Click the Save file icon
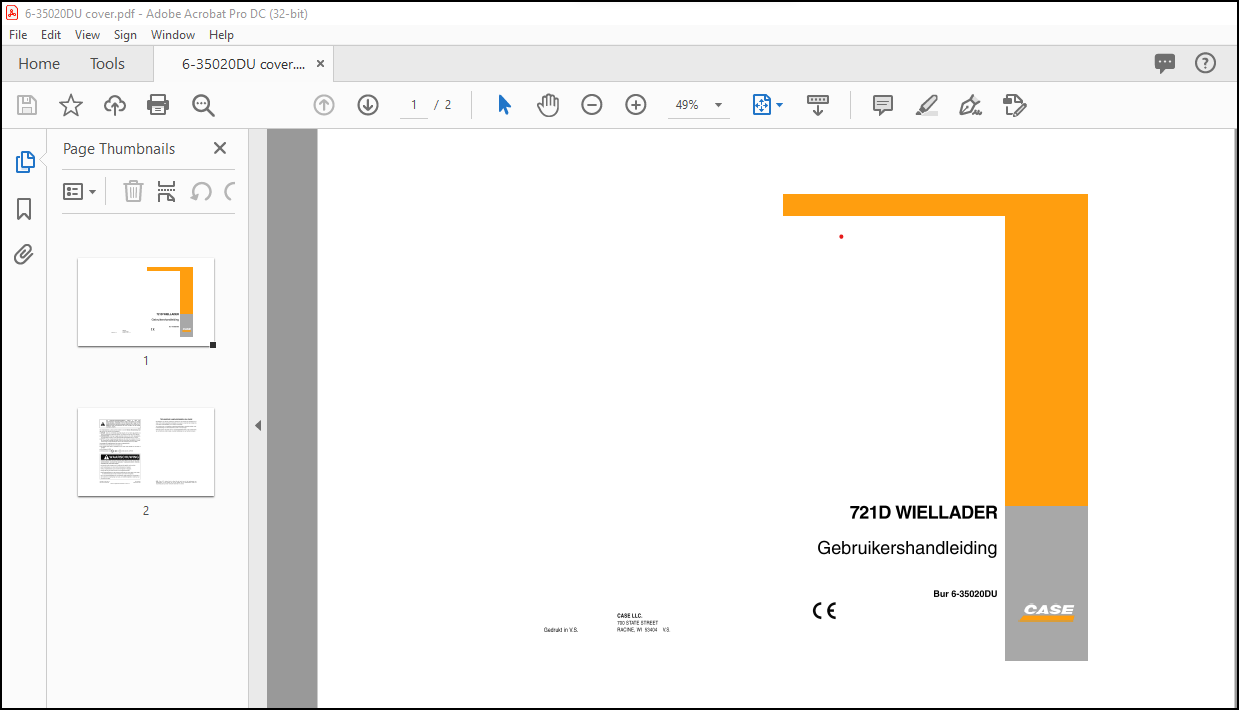This screenshot has width=1239, height=710. [27, 105]
